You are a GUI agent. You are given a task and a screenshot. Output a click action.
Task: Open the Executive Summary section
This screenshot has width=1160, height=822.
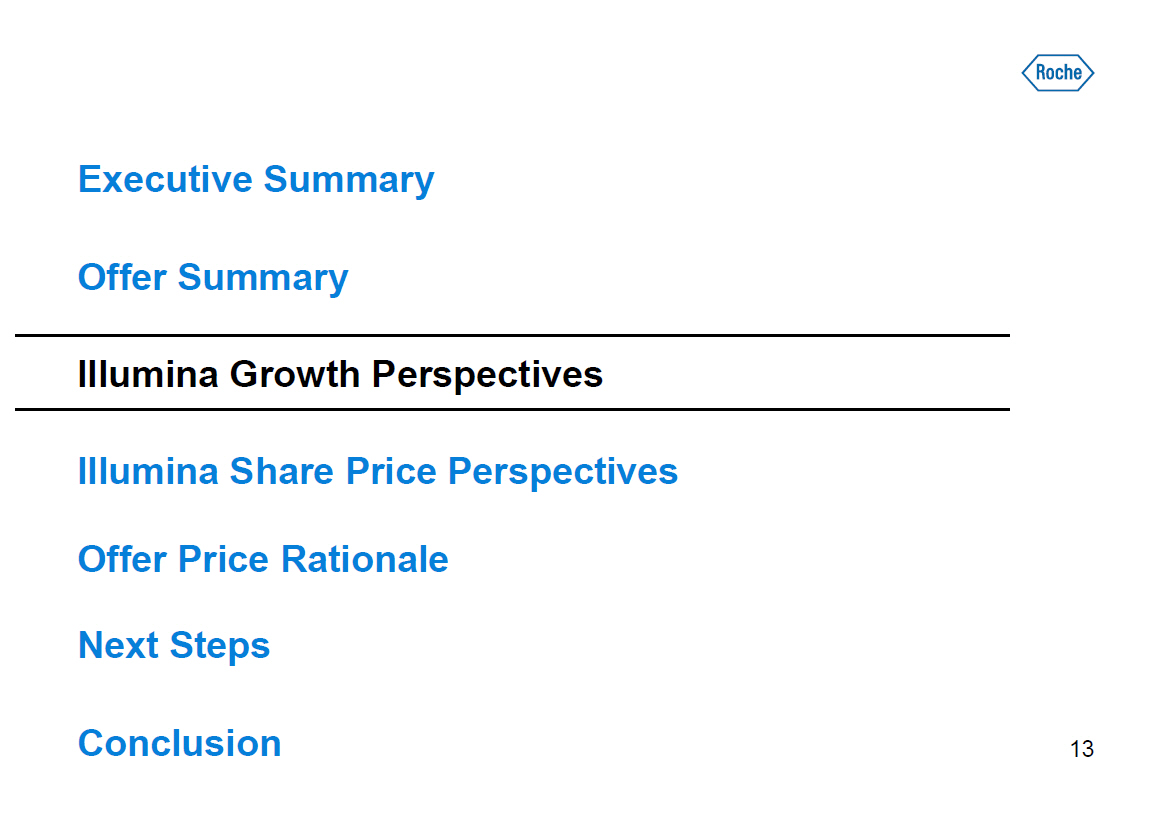click(256, 180)
